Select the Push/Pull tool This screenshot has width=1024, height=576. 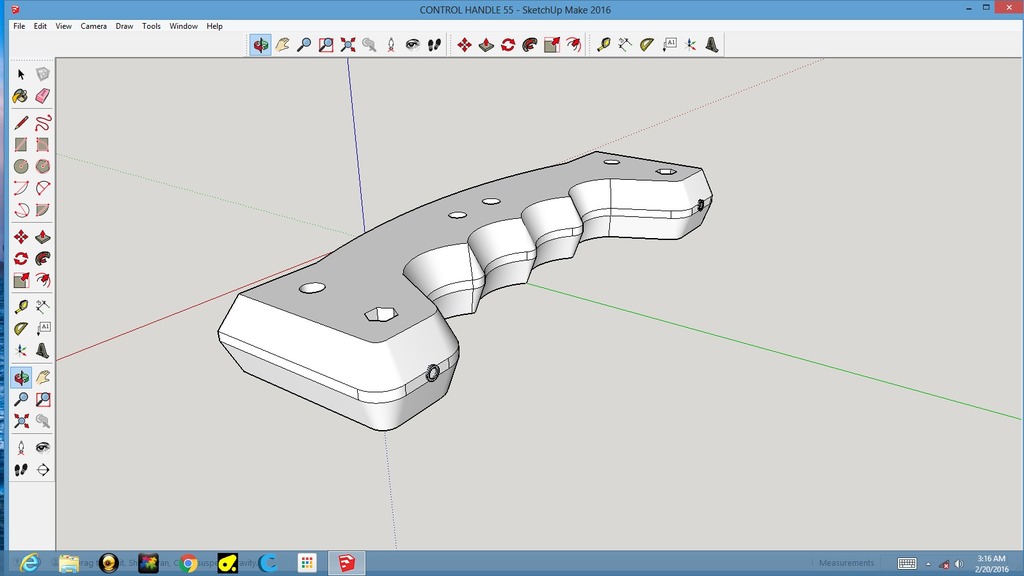pyautogui.click(x=42, y=235)
